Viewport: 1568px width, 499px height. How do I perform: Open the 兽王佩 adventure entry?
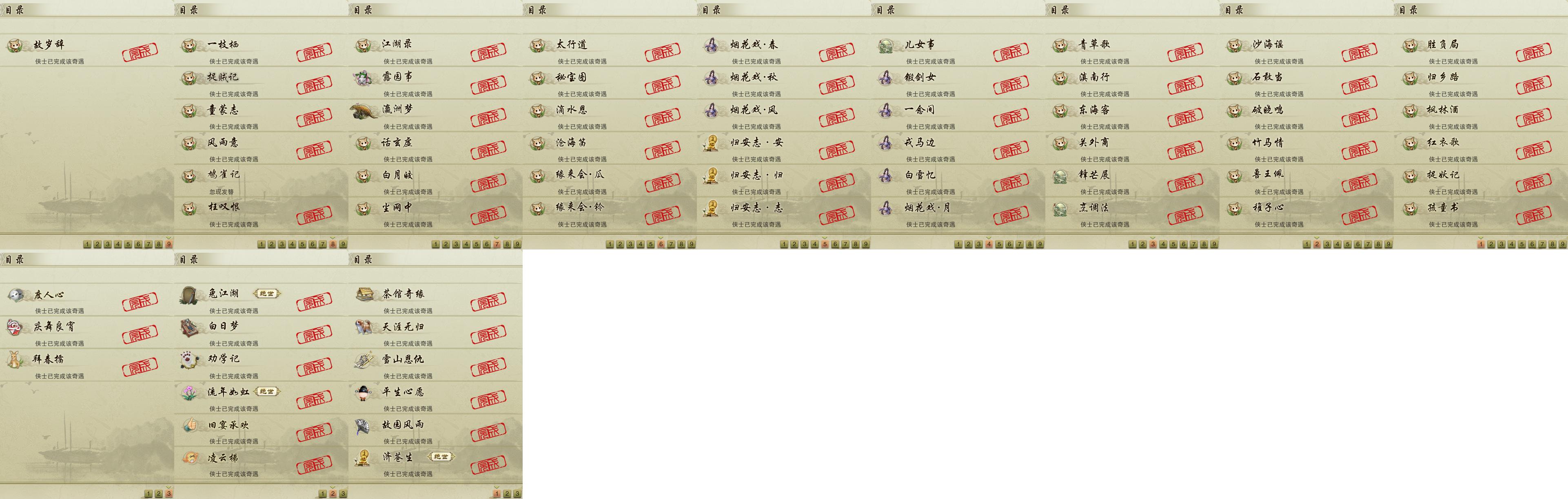pyautogui.click(x=1306, y=181)
